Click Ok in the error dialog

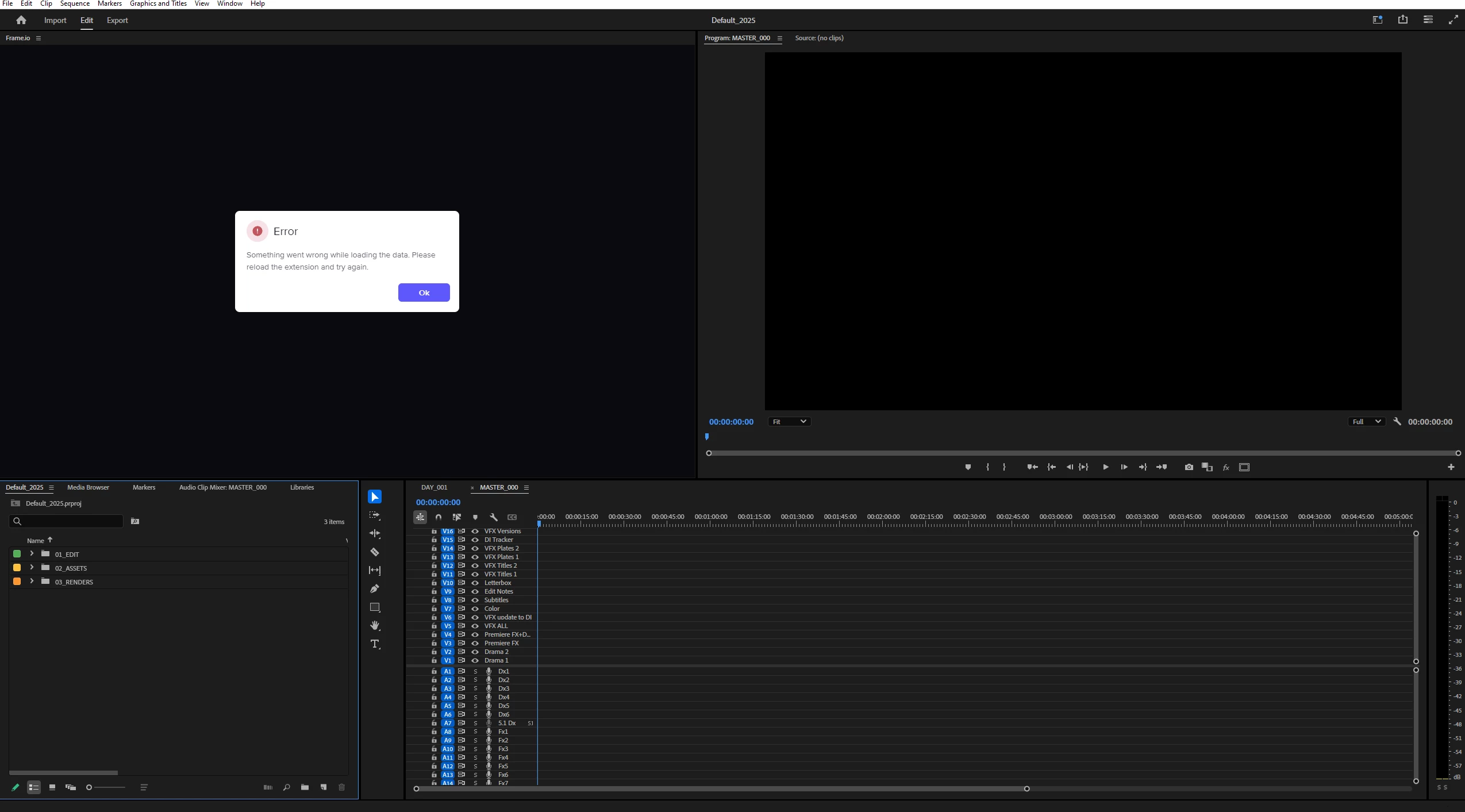pos(424,293)
